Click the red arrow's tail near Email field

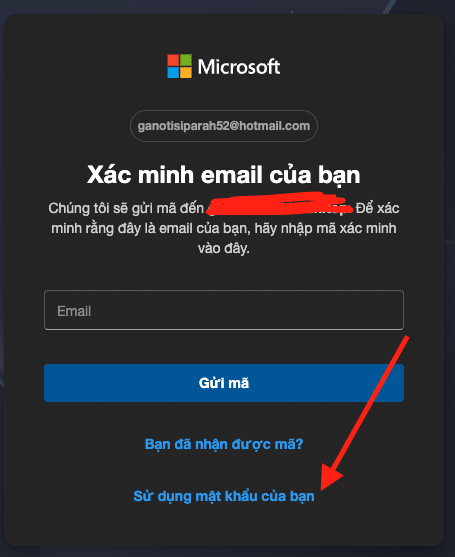pos(406,341)
